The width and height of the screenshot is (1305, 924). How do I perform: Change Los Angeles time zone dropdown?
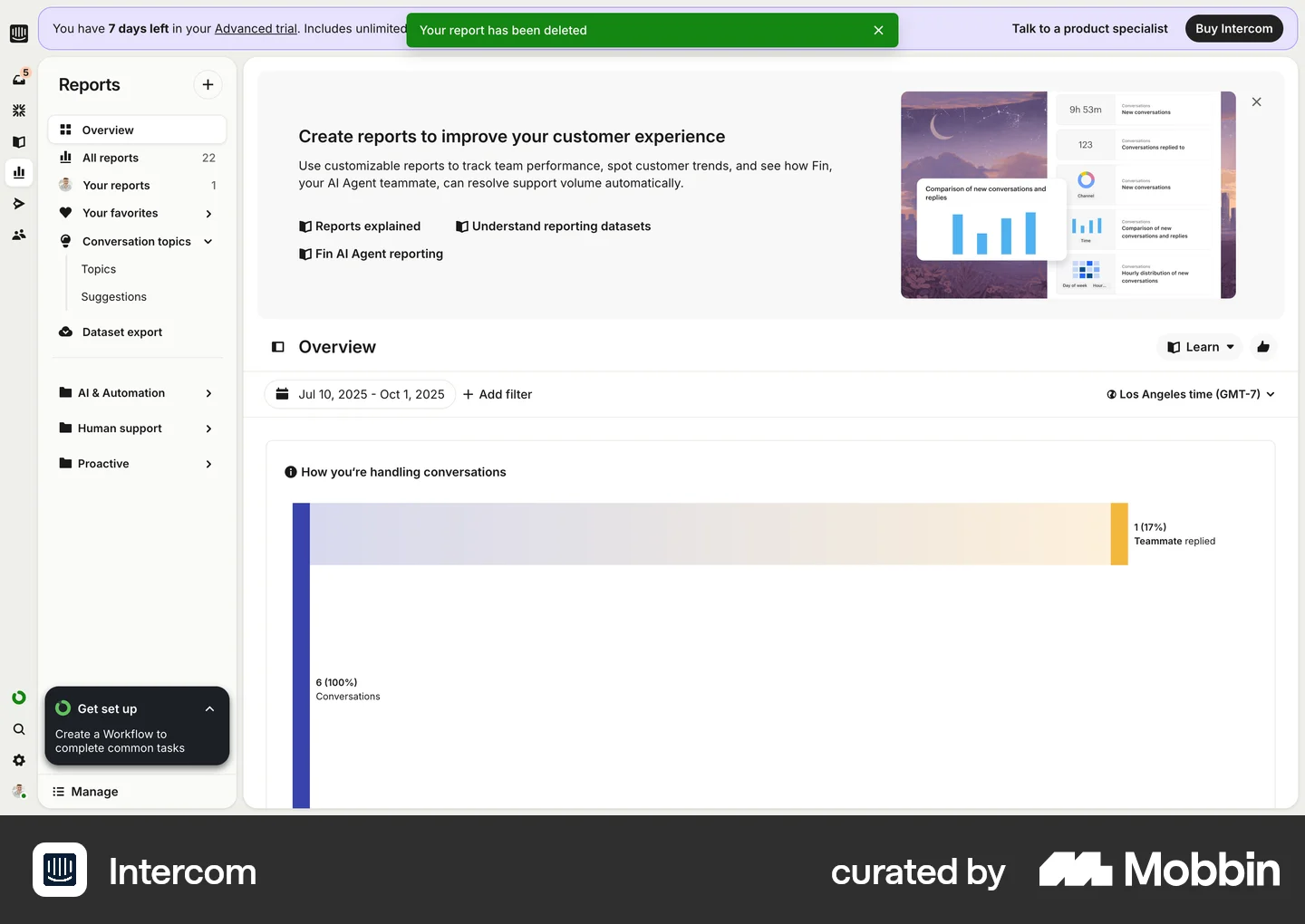(x=1190, y=394)
